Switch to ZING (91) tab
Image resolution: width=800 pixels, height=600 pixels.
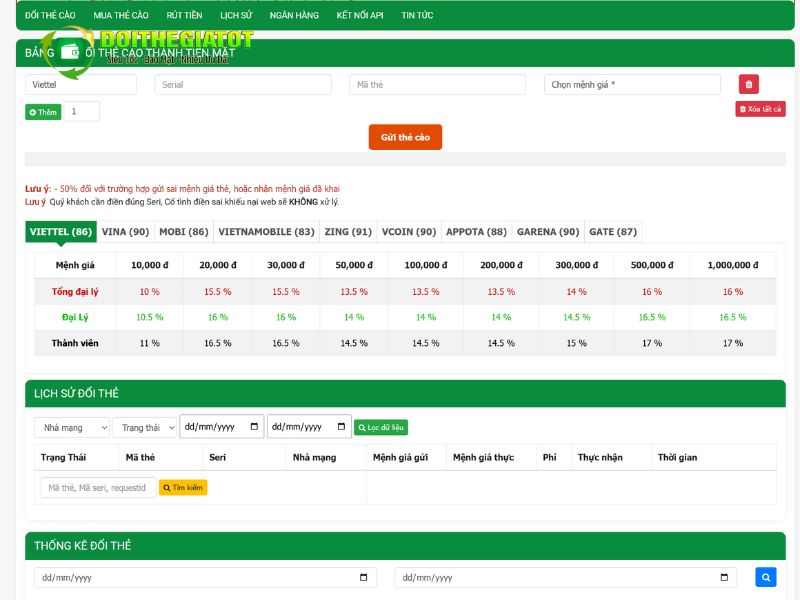pyautogui.click(x=348, y=232)
